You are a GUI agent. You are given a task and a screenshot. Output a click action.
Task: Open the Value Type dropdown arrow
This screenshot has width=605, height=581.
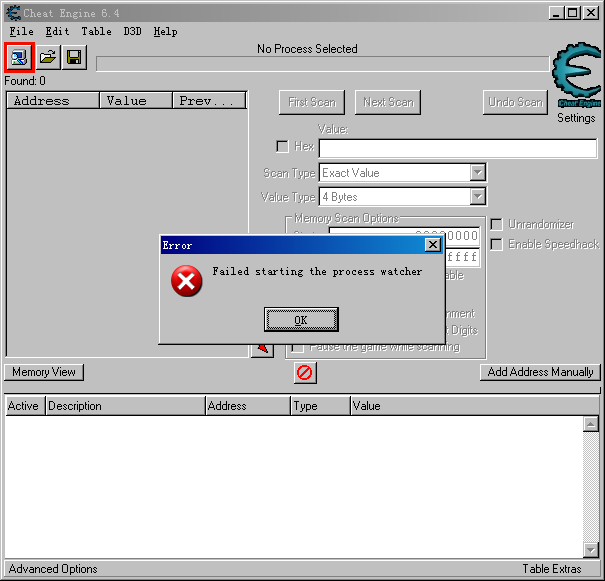tap(477, 197)
